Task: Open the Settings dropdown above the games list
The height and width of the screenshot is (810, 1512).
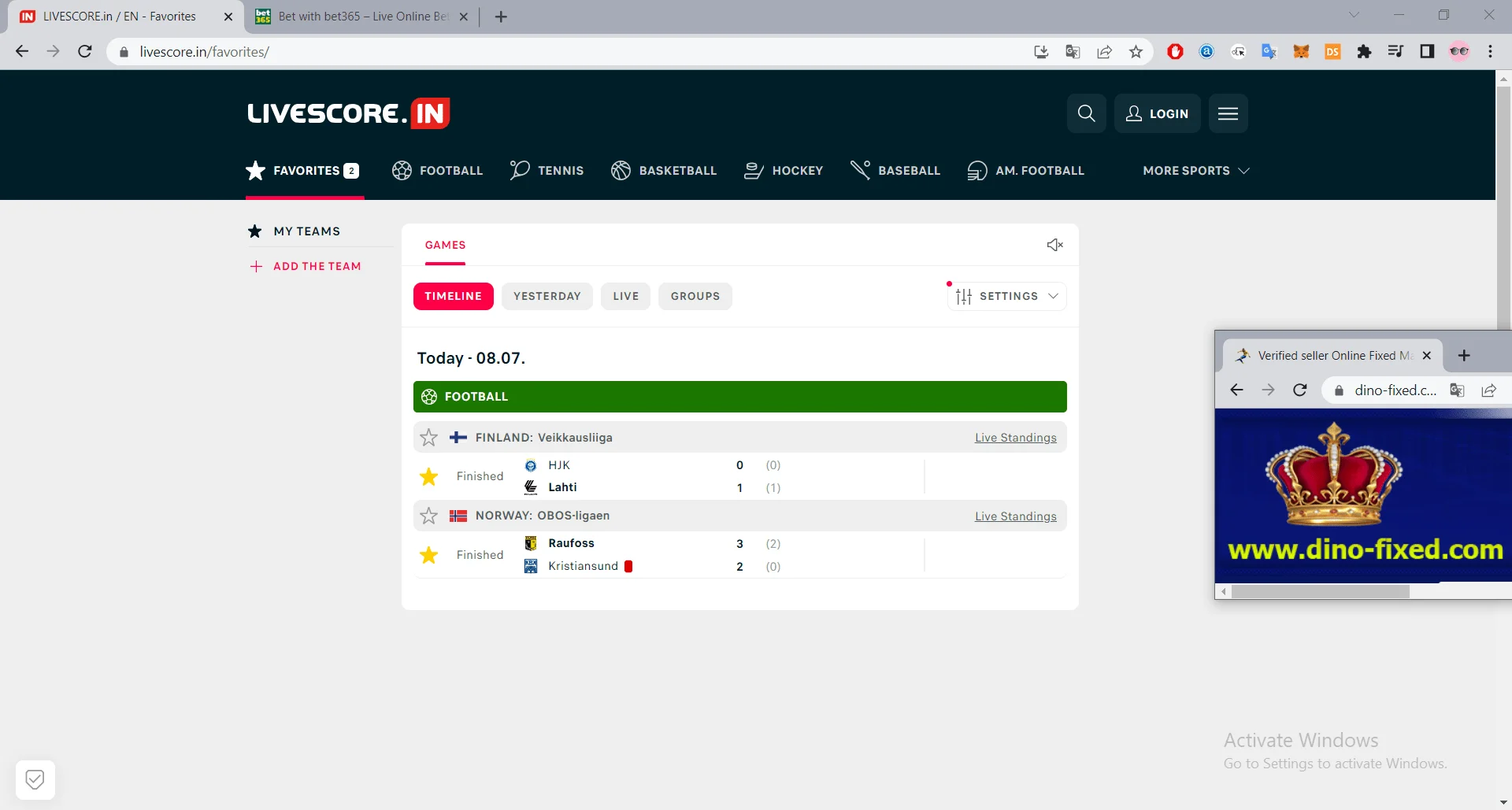Action: pos(1006,296)
